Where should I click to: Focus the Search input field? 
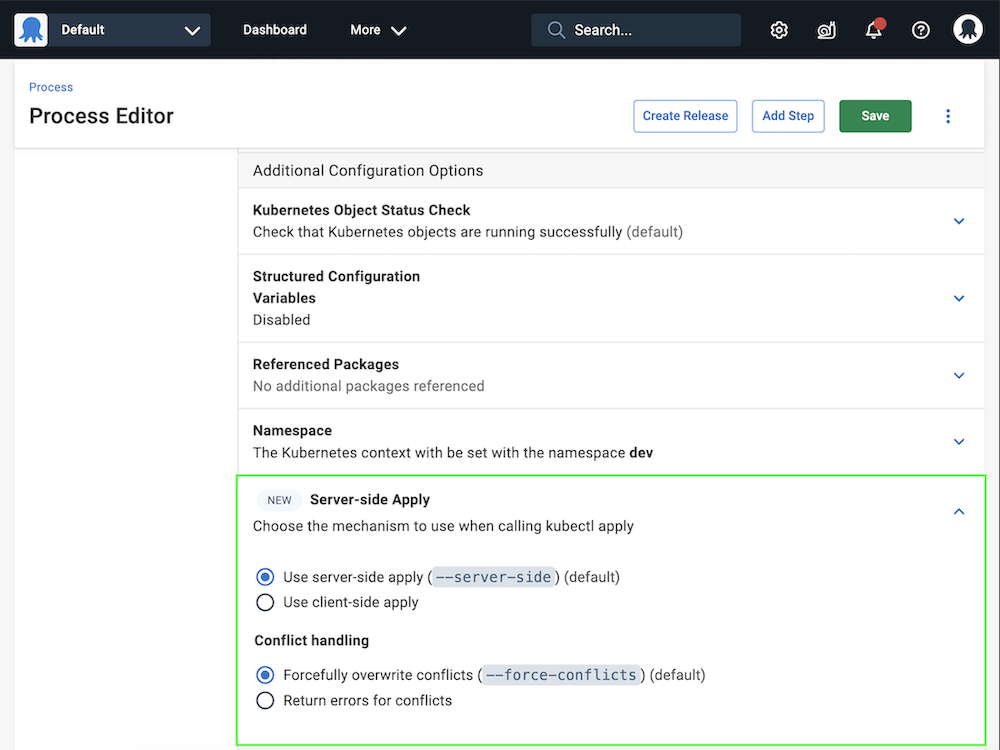(636, 30)
